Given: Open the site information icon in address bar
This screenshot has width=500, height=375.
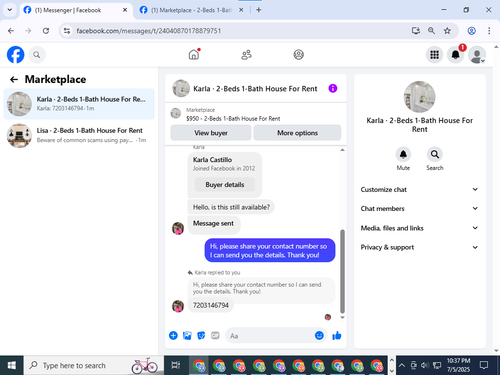Looking at the screenshot, I should [67, 31].
